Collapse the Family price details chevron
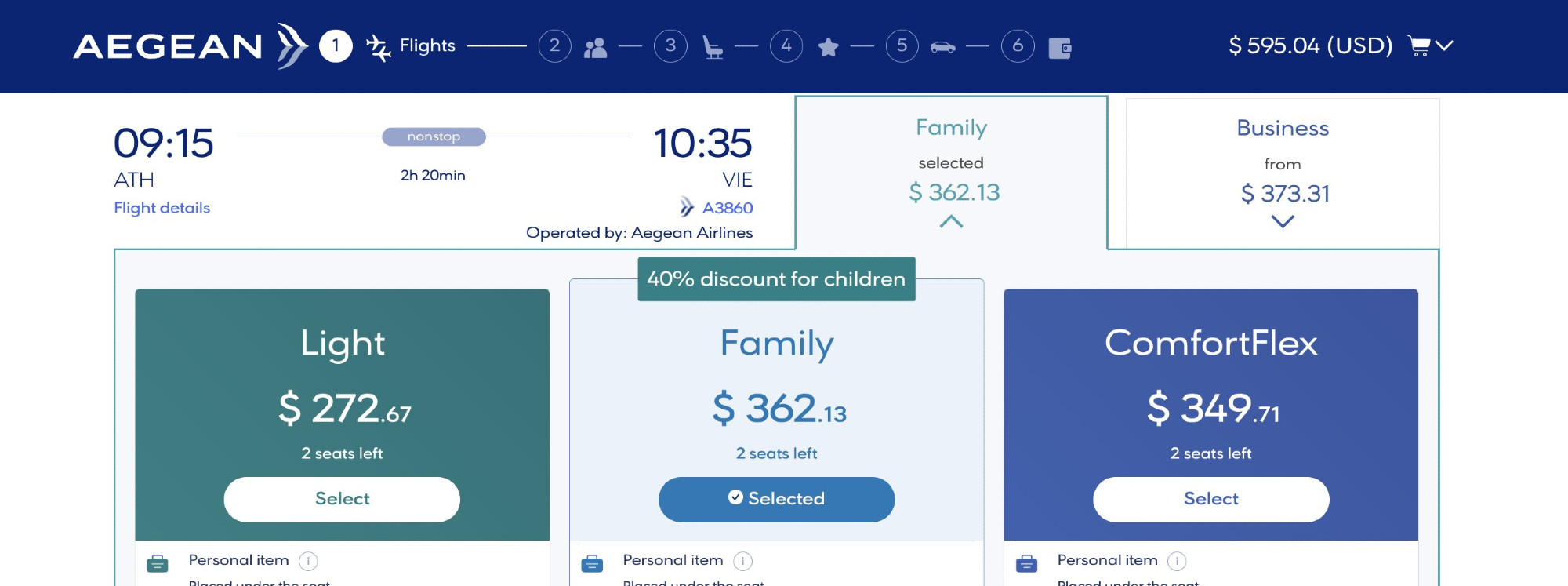 click(x=951, y=221)
